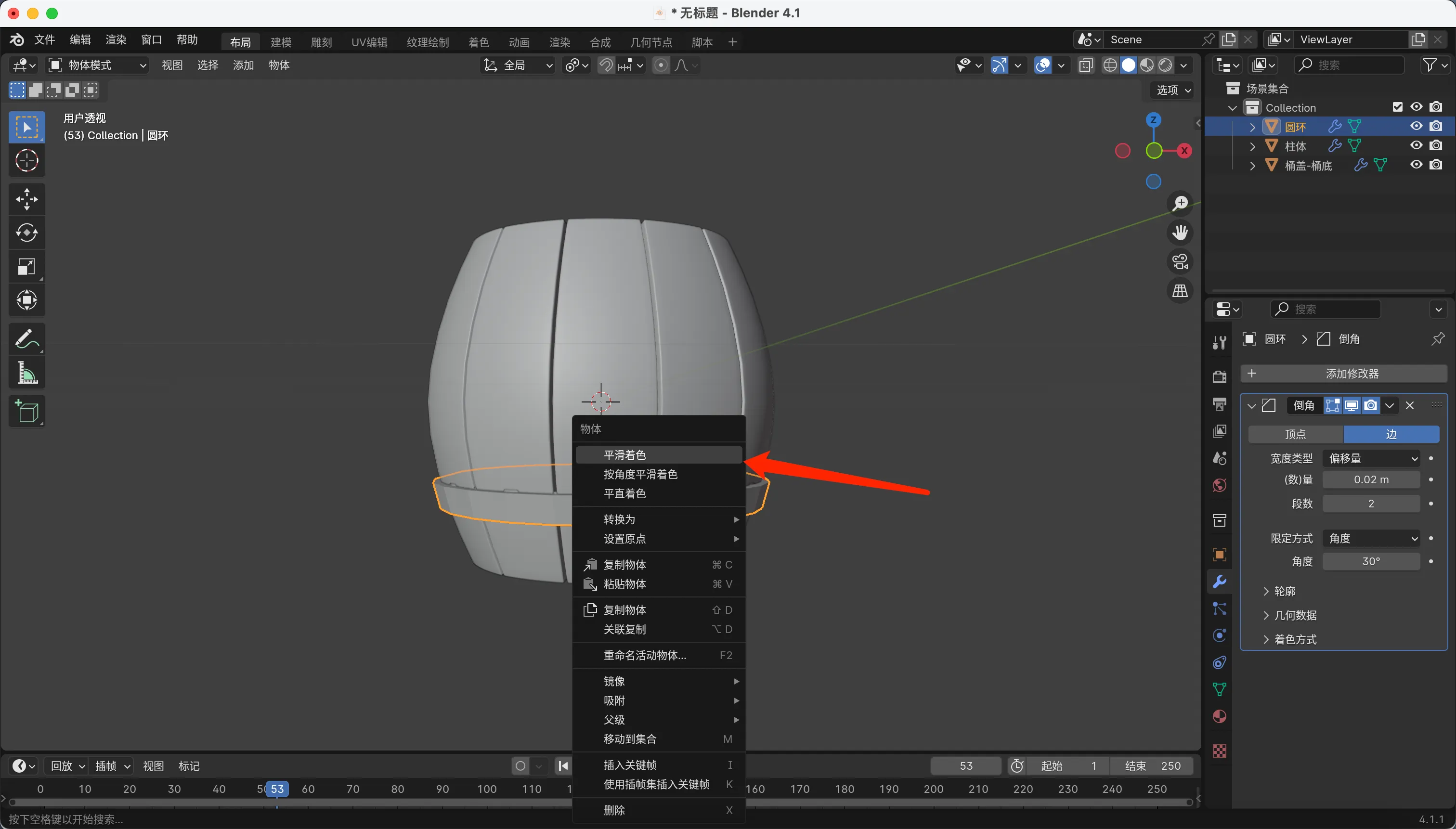
Task: Disable render for 桶盖-桶底 object
Action: (1436, 165)
